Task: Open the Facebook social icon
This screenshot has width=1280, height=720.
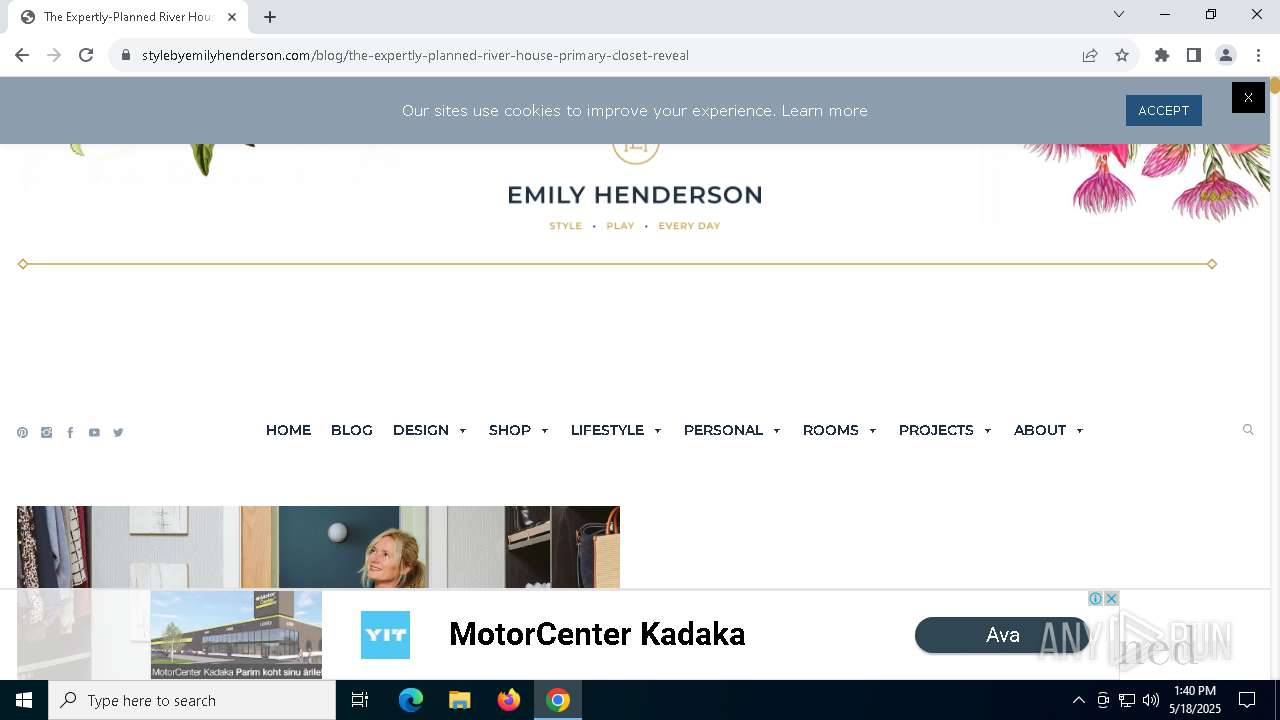Action: (x=70, y=433)
